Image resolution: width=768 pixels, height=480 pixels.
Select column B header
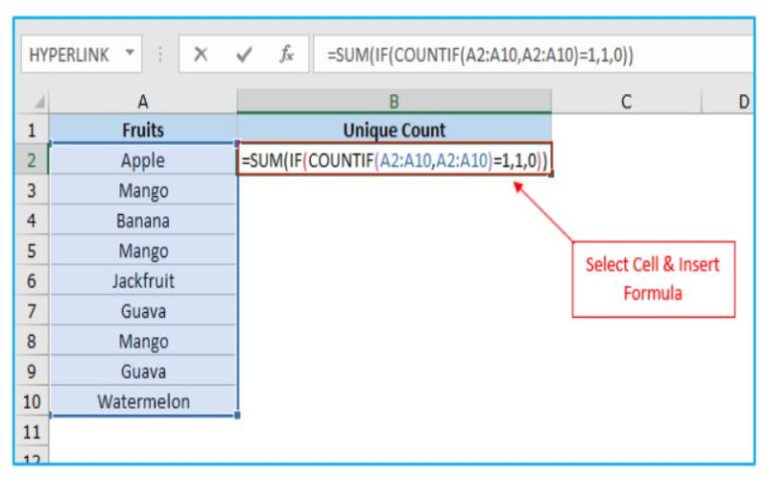(x=394, y=102)
